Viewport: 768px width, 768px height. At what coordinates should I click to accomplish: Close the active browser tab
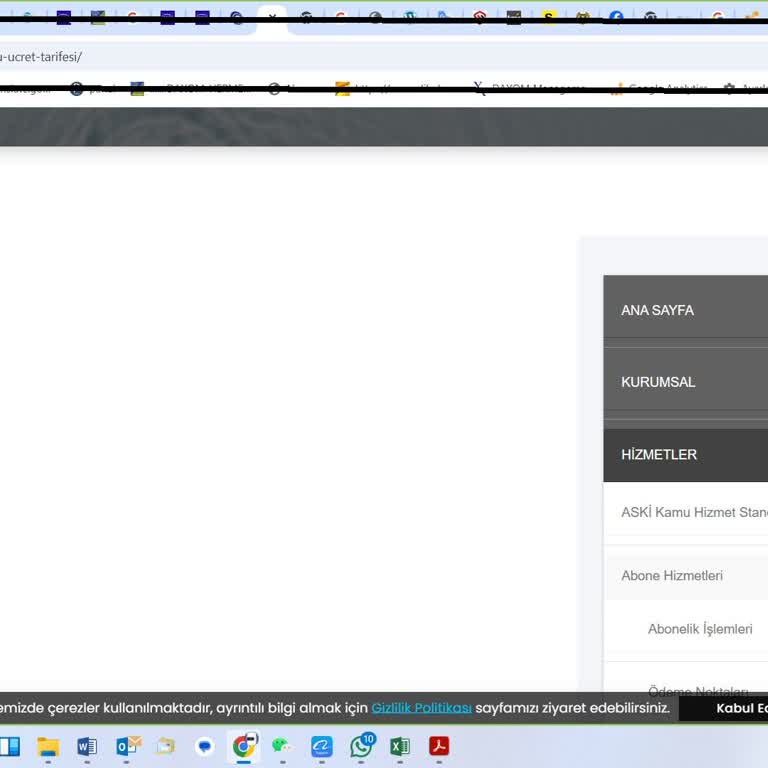(x=272, y=17)
